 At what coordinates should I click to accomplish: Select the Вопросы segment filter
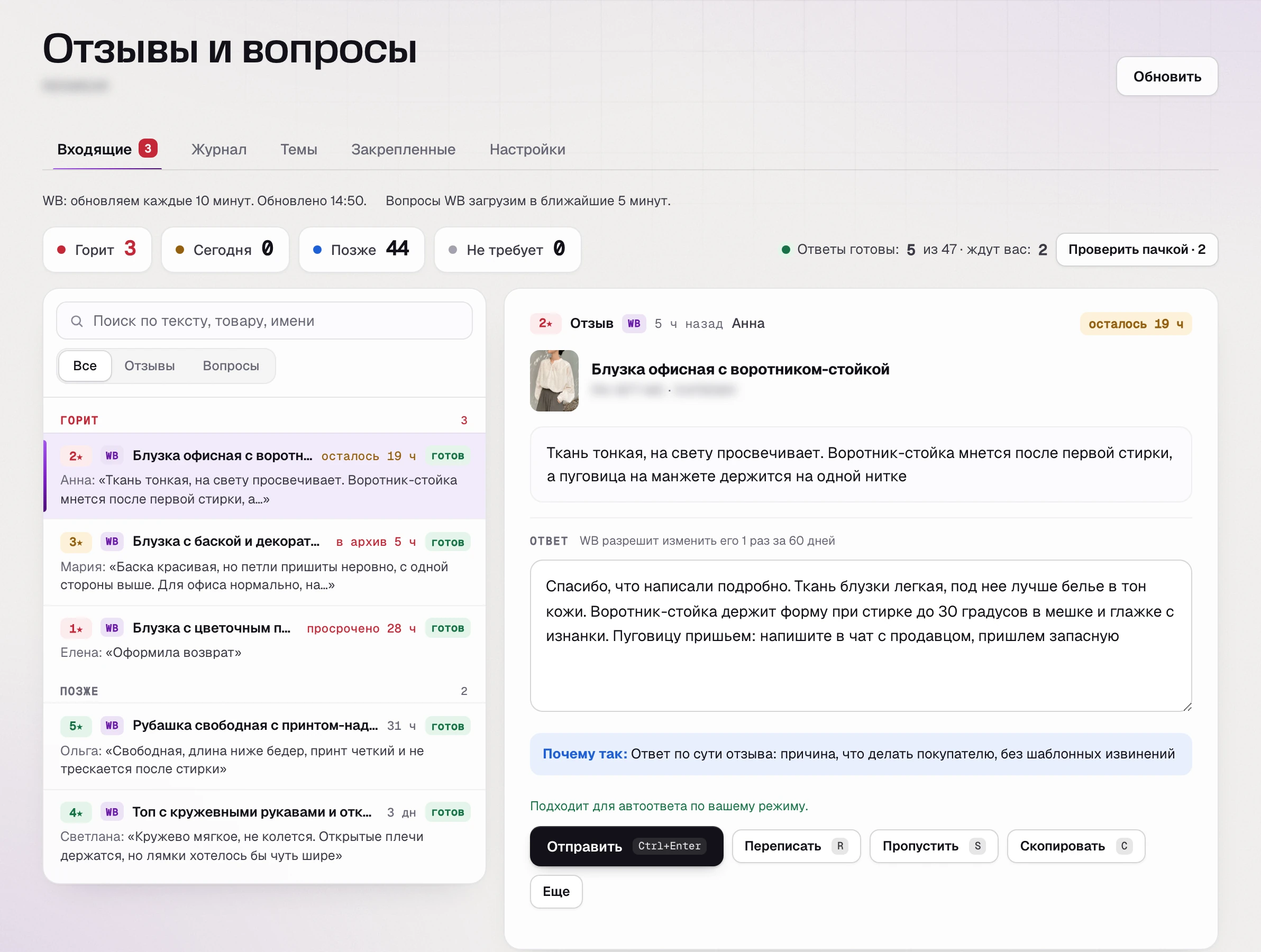(231, 366)
